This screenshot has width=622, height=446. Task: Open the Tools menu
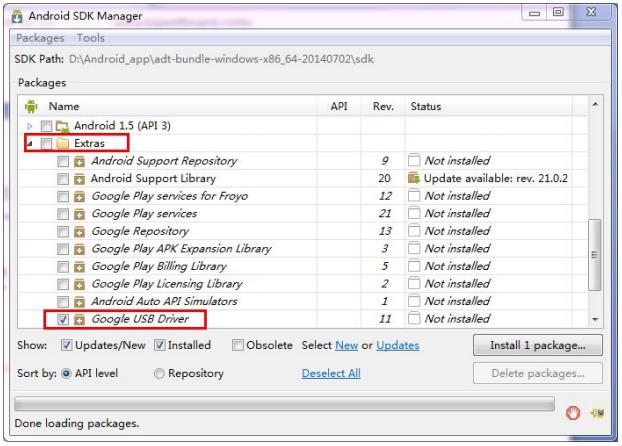pyautogui.click(x=90, y=38)
